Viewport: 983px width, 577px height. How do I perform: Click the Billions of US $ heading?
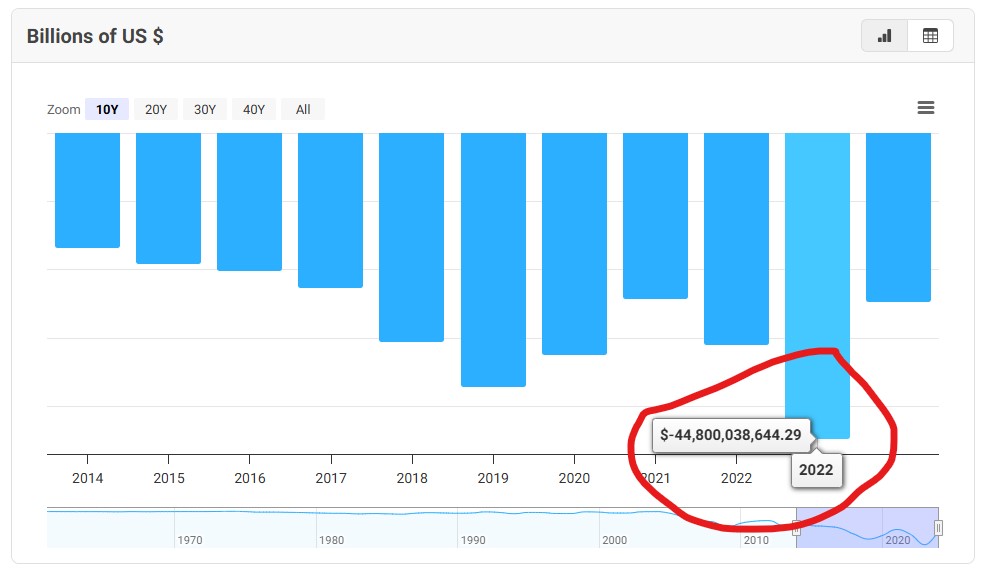point(95,36)
